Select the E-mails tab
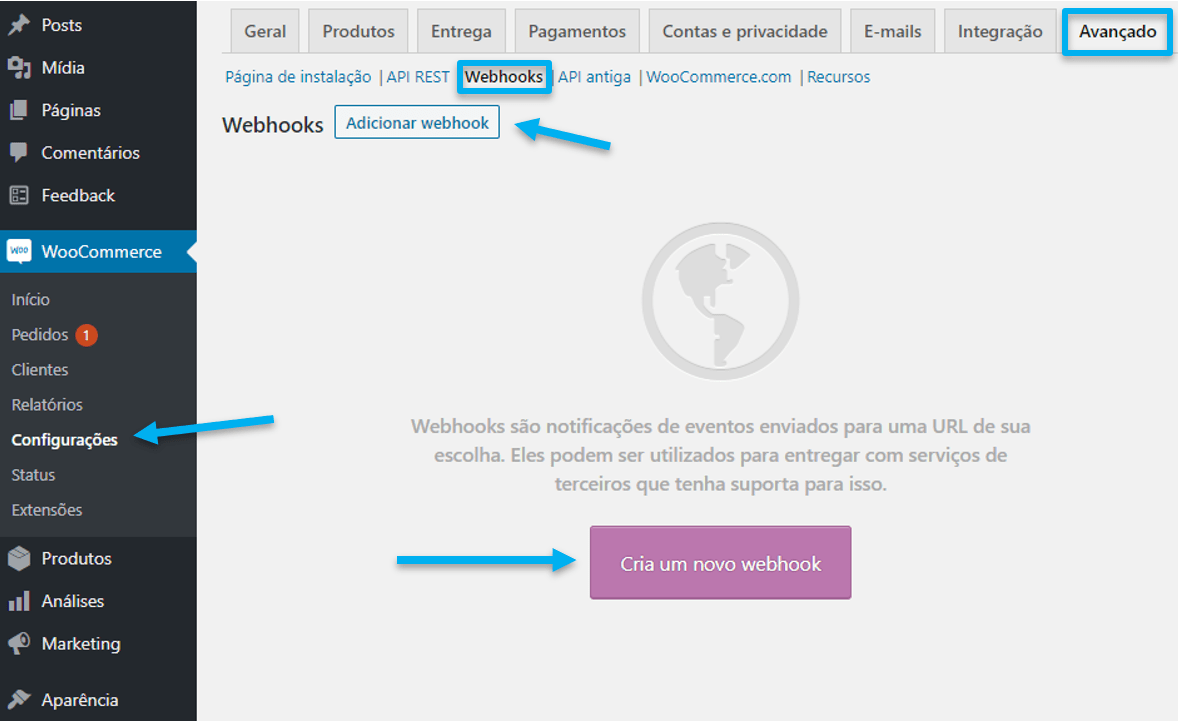Viewport: 1178px width, 721px height. tap(892, 30)
